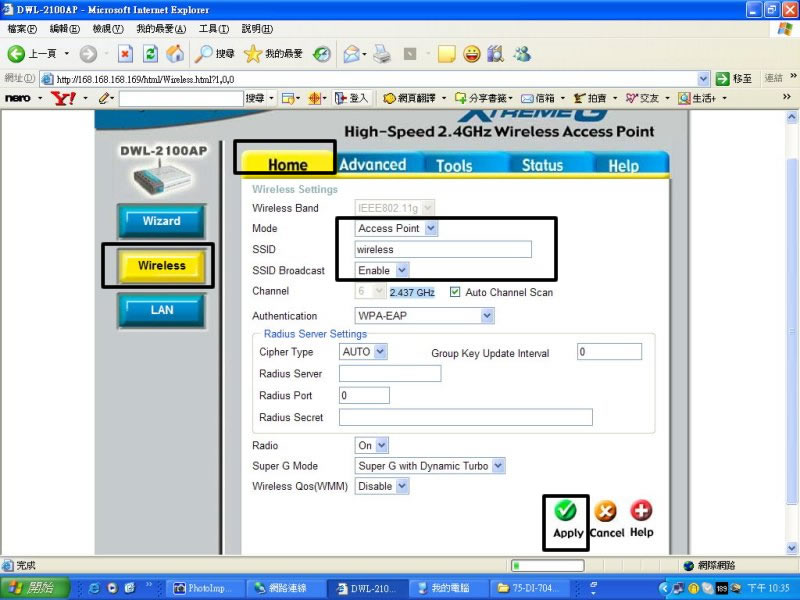Image resolution: width=800 pixels, height=600 pixels.
Task: Click the Windows Start button
Action: click(35, 588)
